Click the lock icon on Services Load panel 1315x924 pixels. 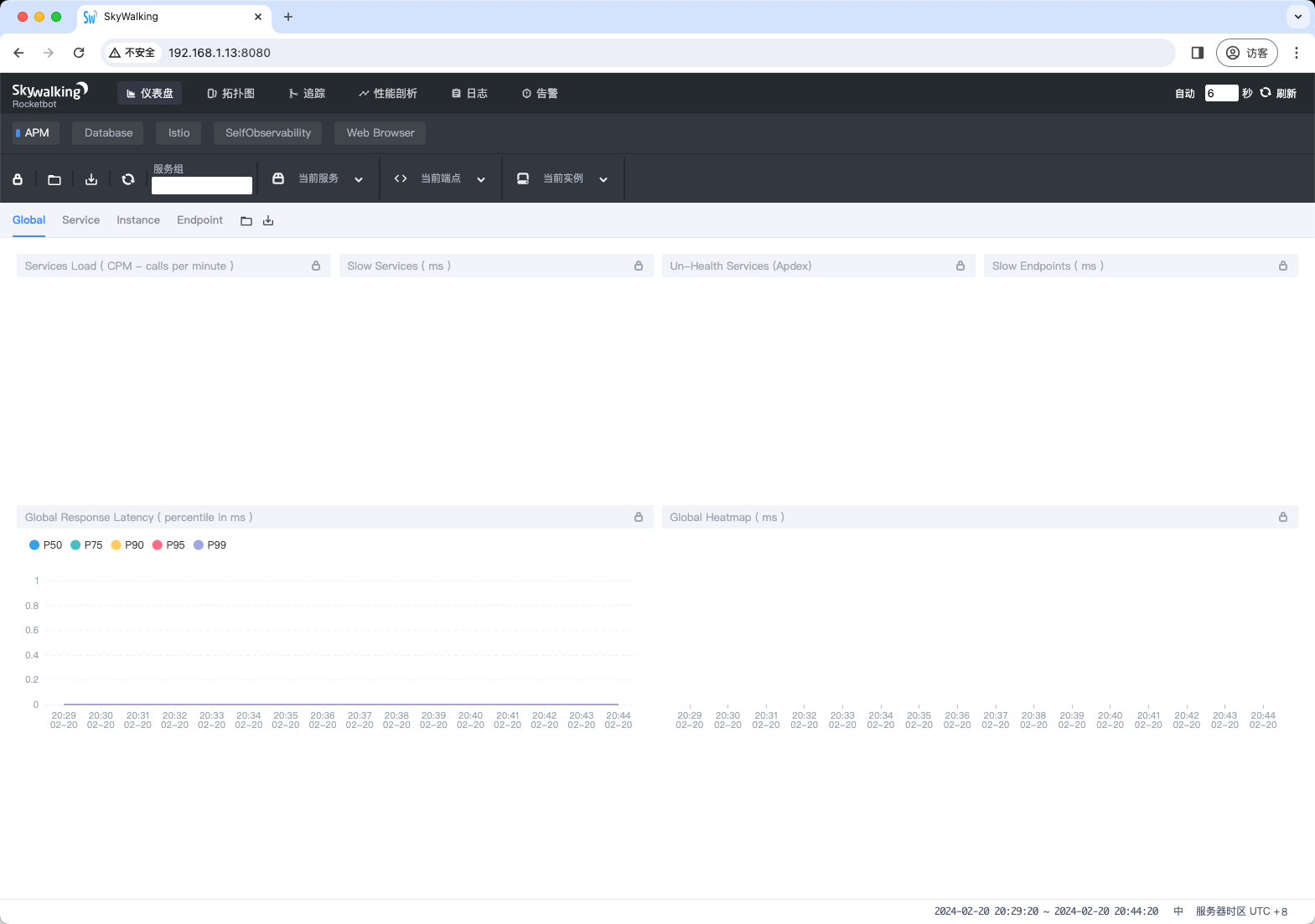(x=316, y=266)
